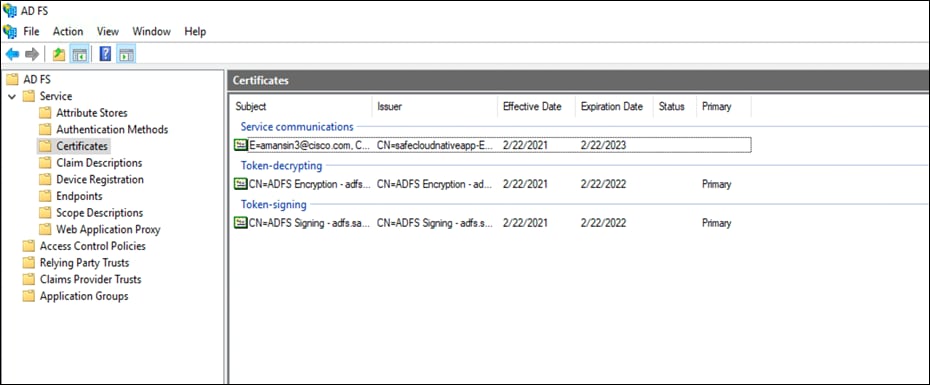Toggle the Show/Hide Action Pane icon
The height and width of the screenshot is (385, 930).
click(x=126, y=55)
